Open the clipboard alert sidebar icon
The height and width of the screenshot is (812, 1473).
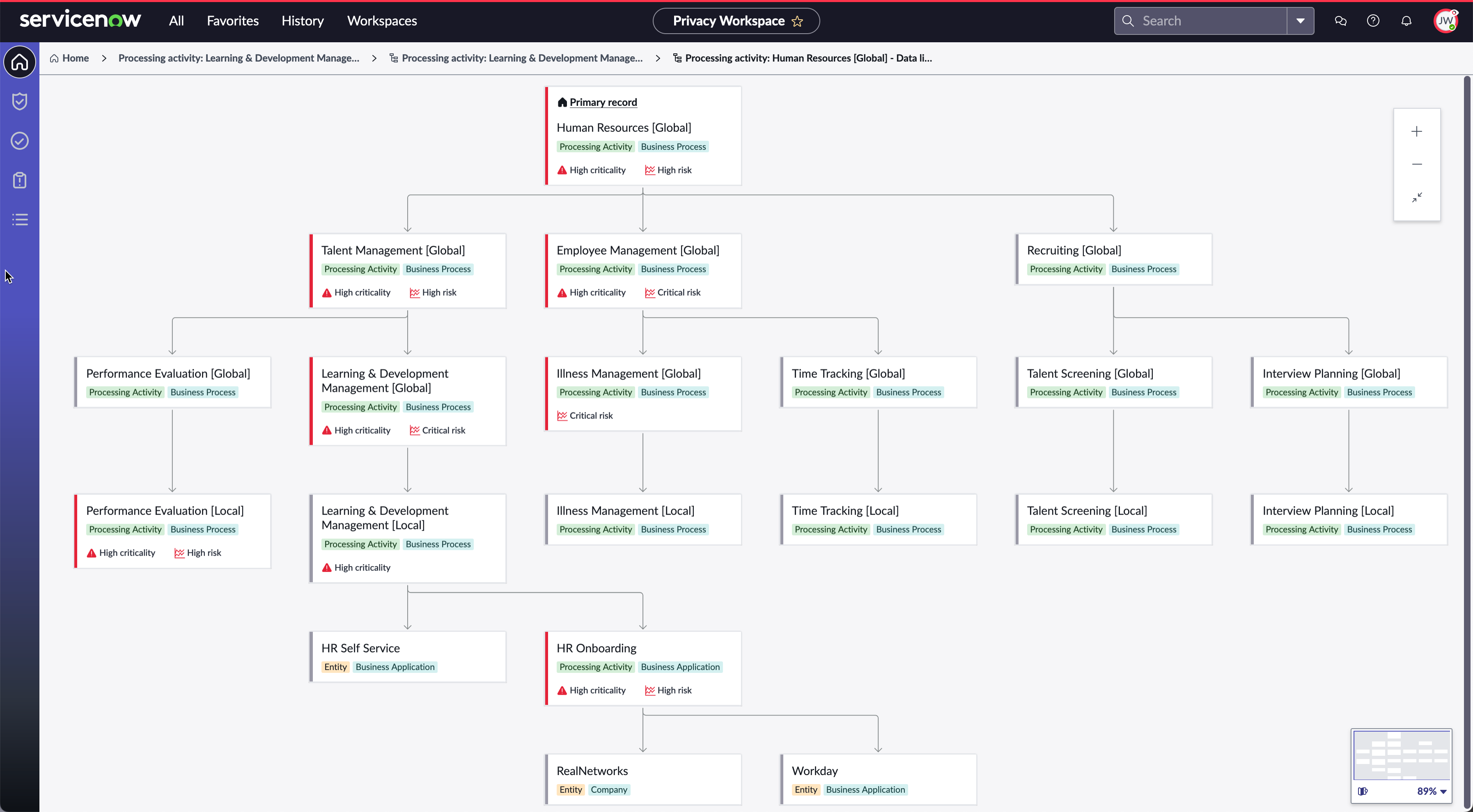pos(20,180)
